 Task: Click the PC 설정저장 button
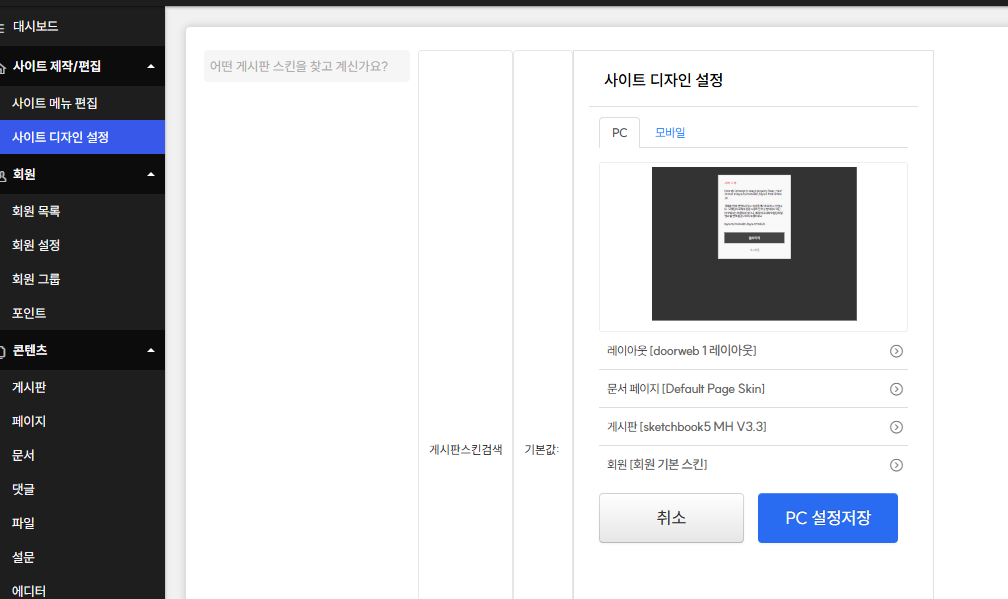827,518
